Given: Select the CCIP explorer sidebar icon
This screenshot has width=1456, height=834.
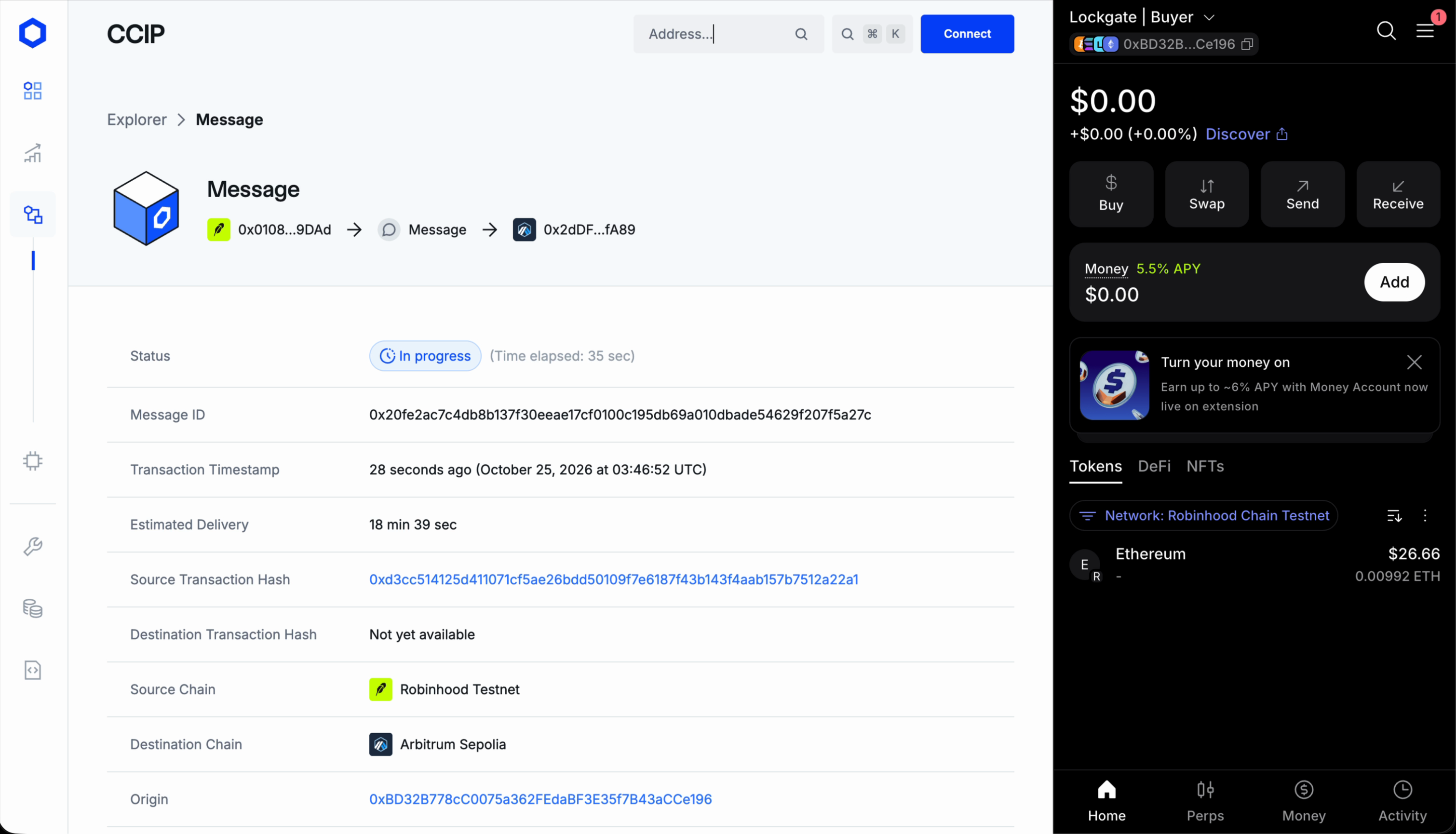Looking at the screenshot, I should coord(33,215).
